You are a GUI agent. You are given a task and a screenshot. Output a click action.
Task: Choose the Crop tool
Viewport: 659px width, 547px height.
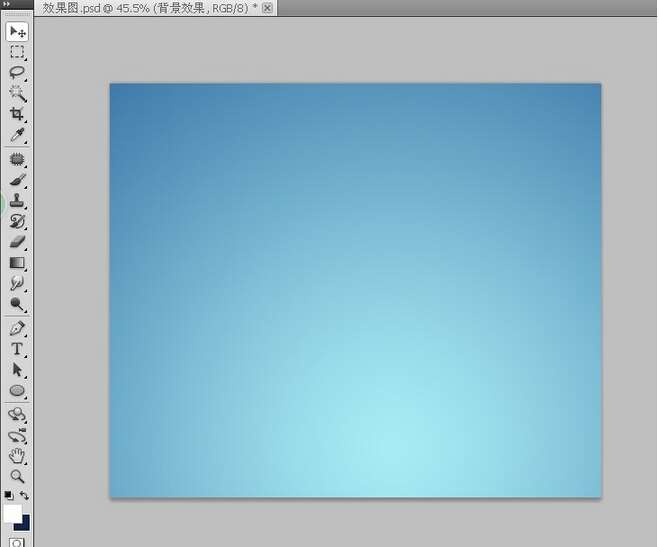pyautogui.click(x=17, y=115)
